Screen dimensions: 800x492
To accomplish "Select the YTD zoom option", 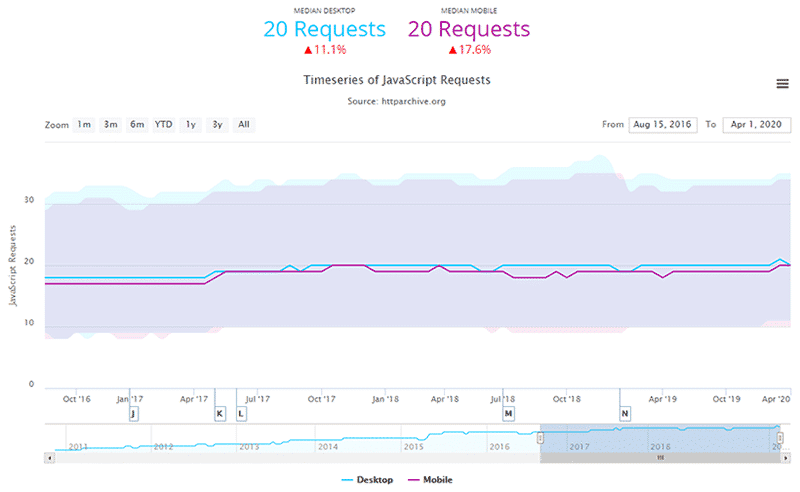I will [163, 125].
